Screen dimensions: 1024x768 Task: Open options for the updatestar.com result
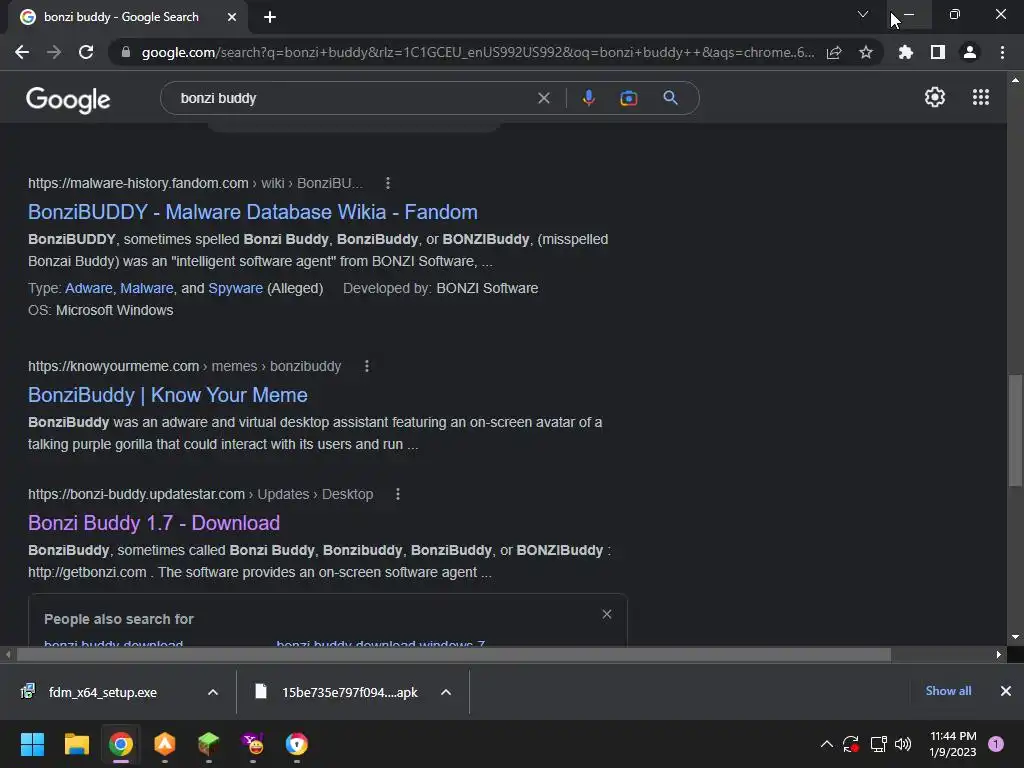(398, 494)
